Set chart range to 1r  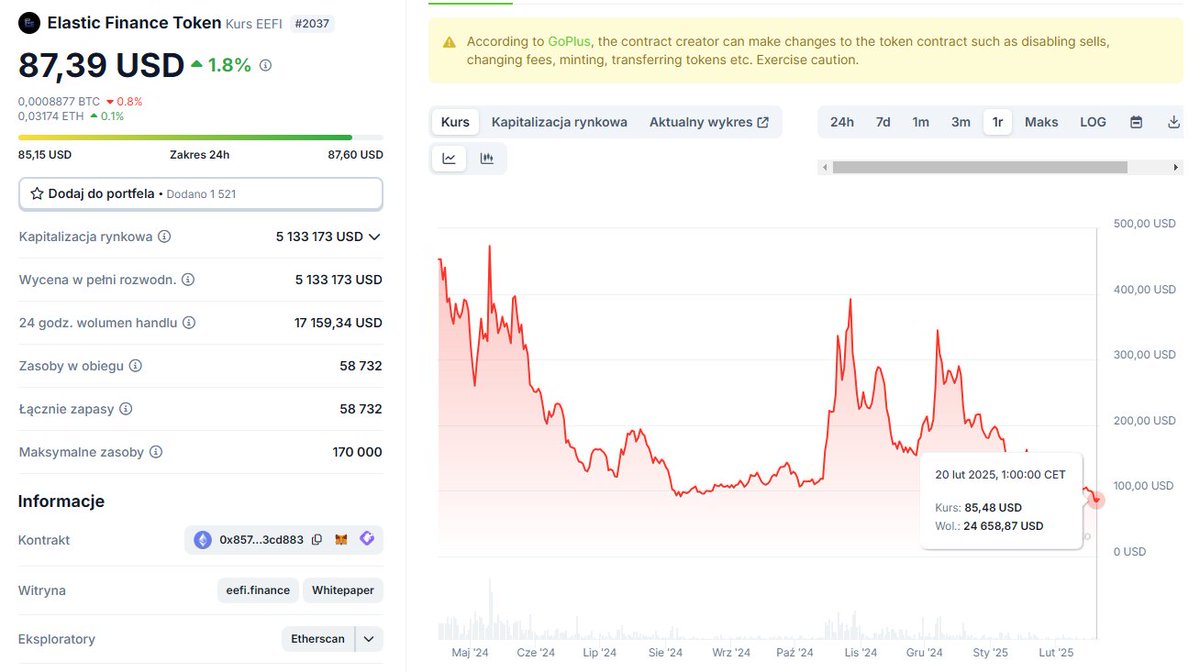click(x=998, y=122)
